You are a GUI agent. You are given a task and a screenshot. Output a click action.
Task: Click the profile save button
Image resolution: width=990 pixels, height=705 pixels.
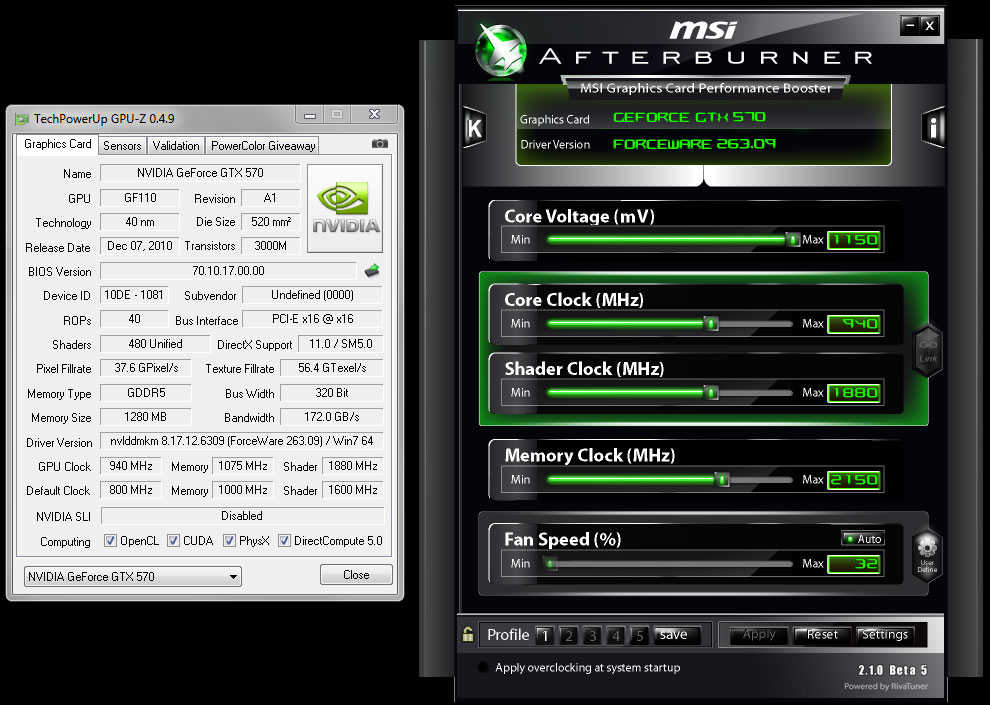[x=677, y=635]
